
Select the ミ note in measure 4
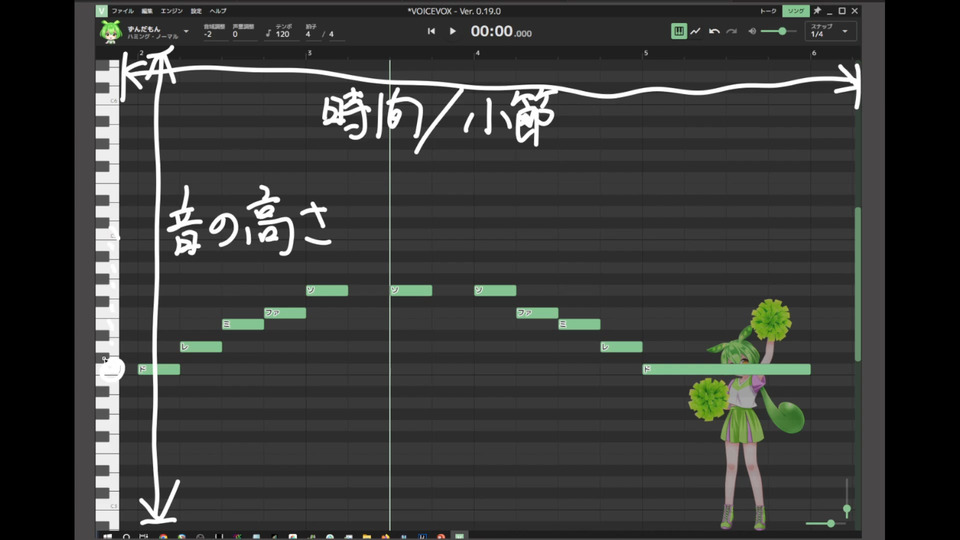click(579, 324)
